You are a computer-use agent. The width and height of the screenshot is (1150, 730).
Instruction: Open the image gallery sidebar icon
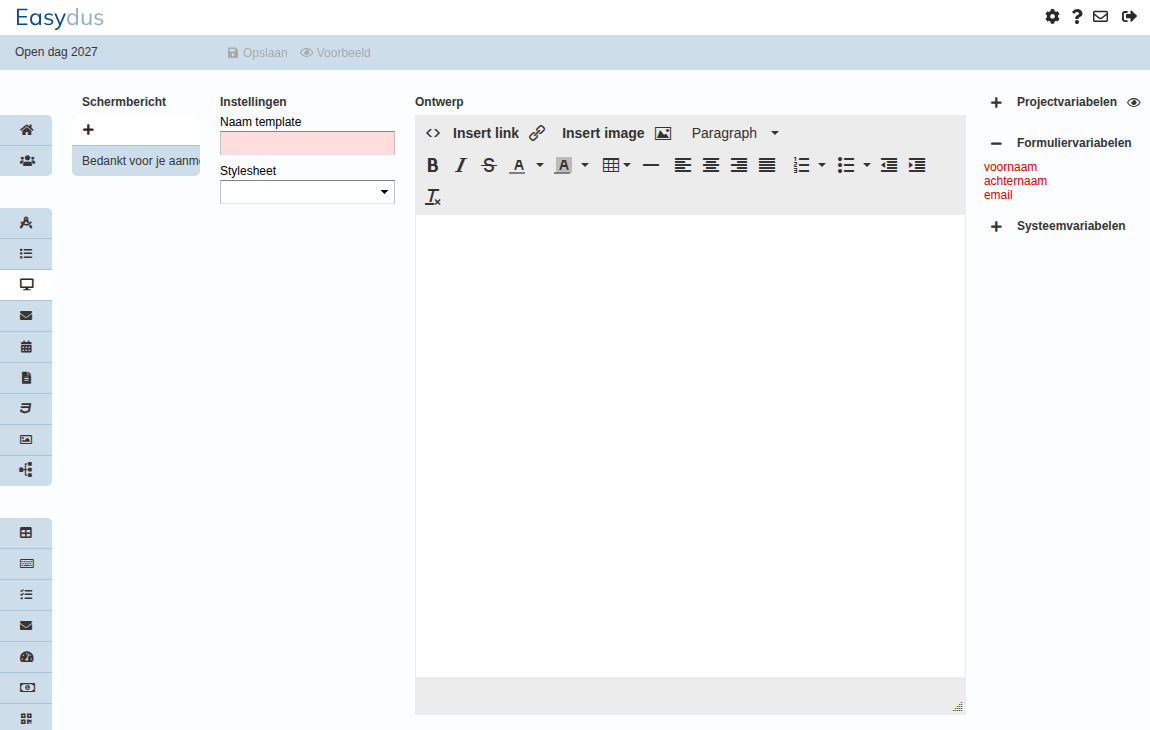(x=26, y=439)
